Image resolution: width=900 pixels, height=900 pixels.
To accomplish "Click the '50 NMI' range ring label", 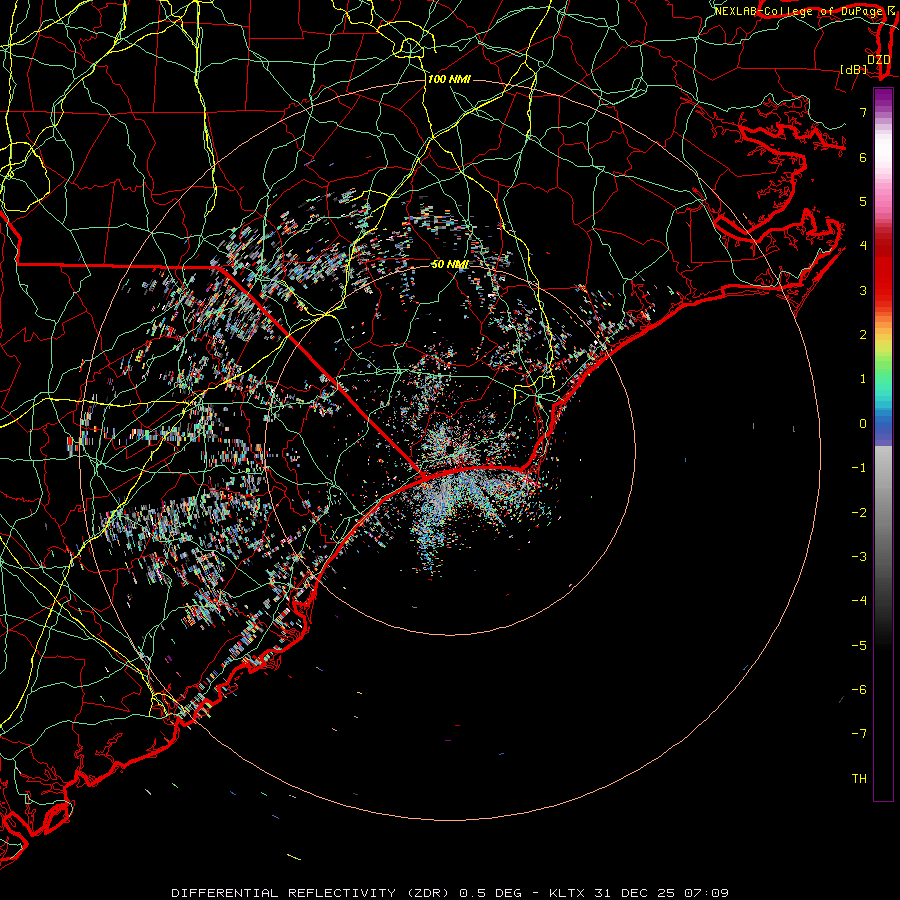I will tap(450, 264).
